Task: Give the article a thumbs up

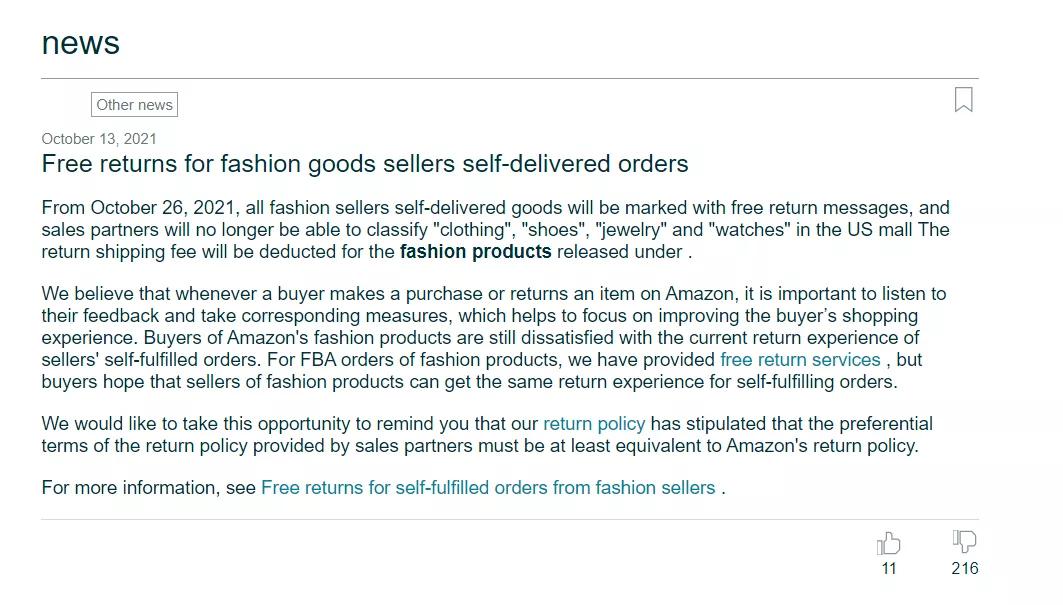Action: (x=888, y=543)
